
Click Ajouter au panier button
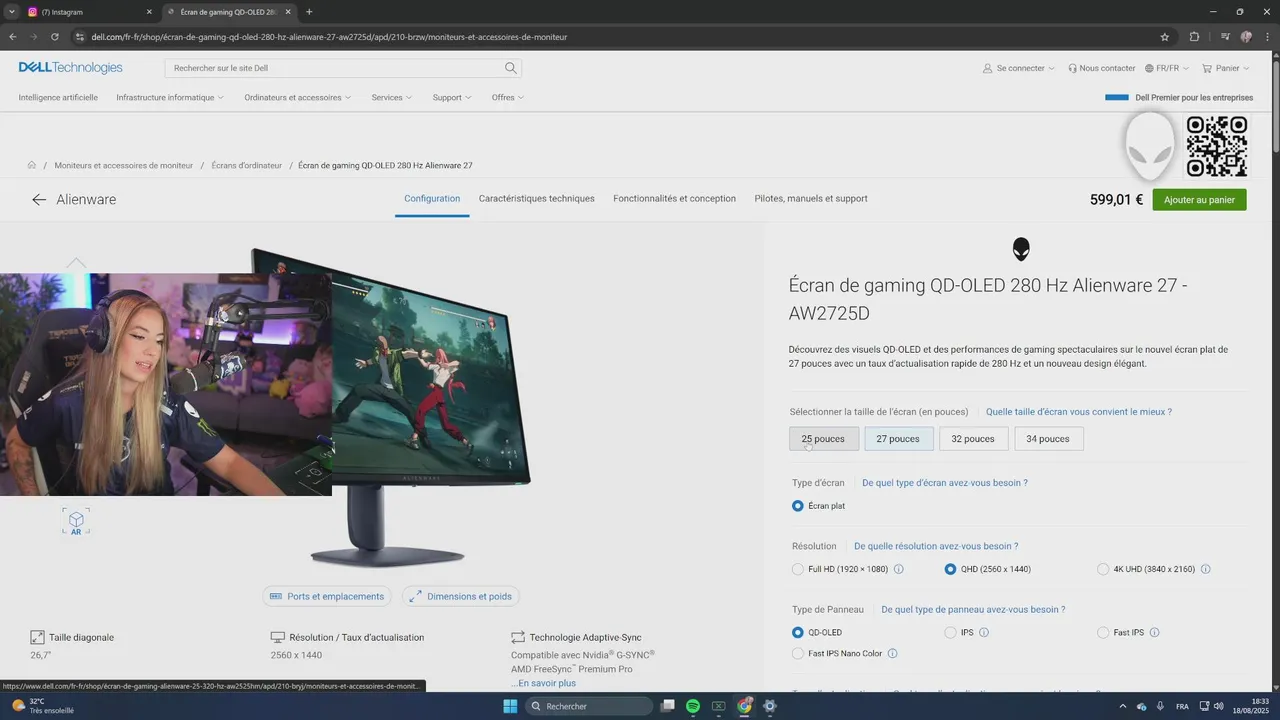point(1199,200)
